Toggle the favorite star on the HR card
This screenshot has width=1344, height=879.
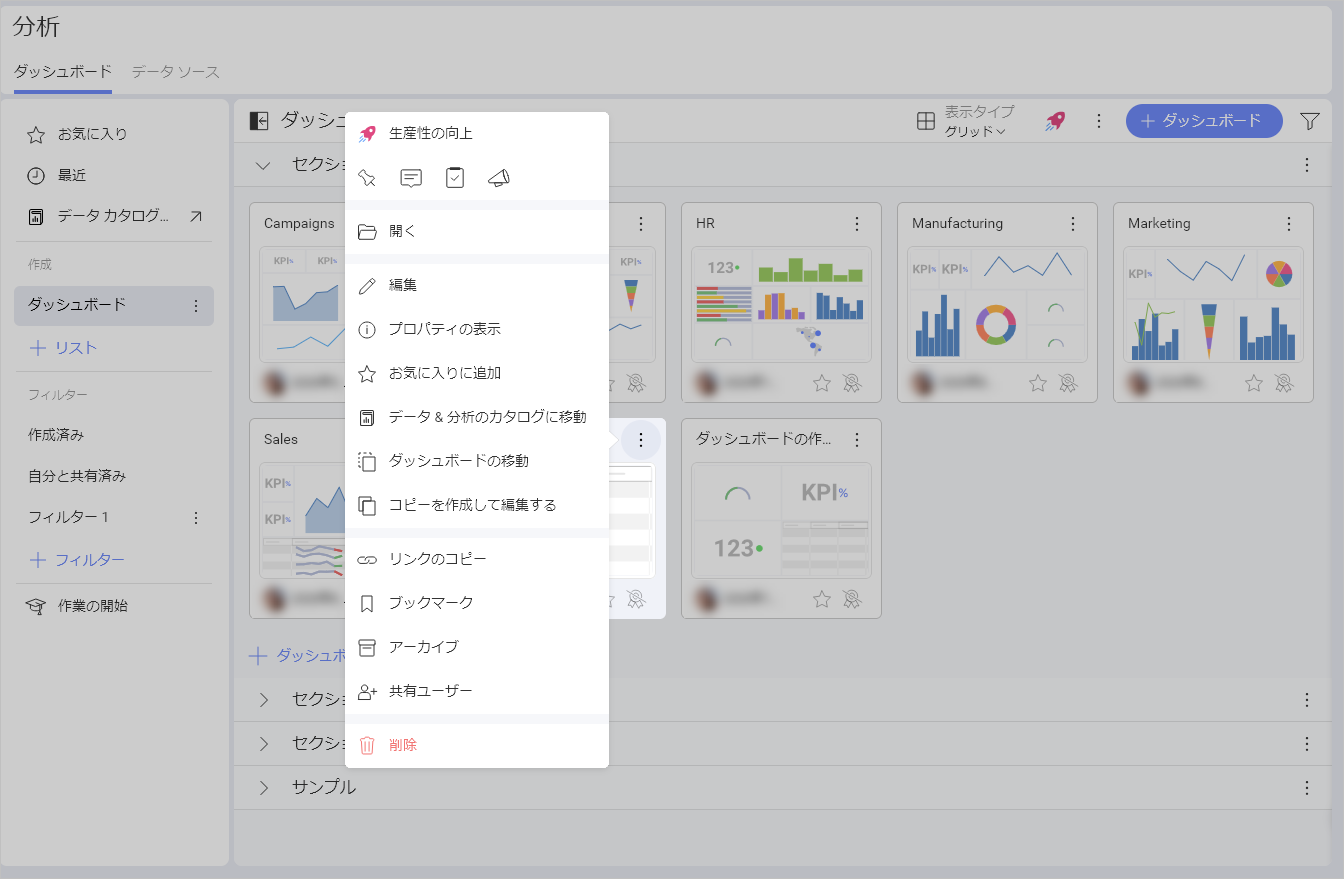[822, 383]
